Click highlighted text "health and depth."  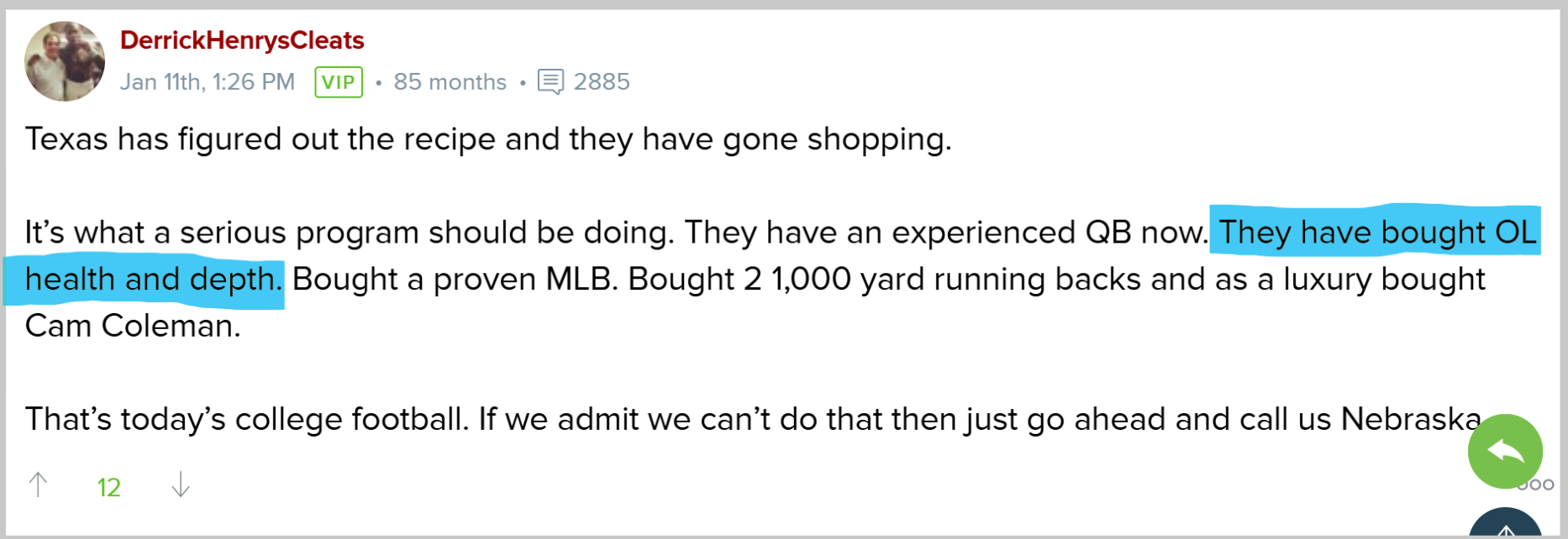[x=153, y=279]
